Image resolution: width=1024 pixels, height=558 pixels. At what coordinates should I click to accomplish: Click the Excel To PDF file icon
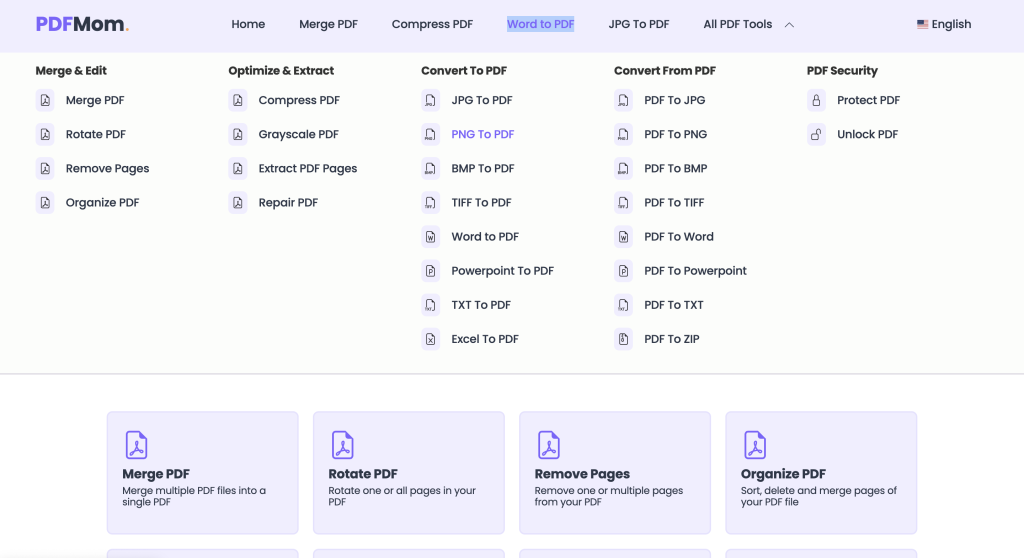tap(431, 339)
